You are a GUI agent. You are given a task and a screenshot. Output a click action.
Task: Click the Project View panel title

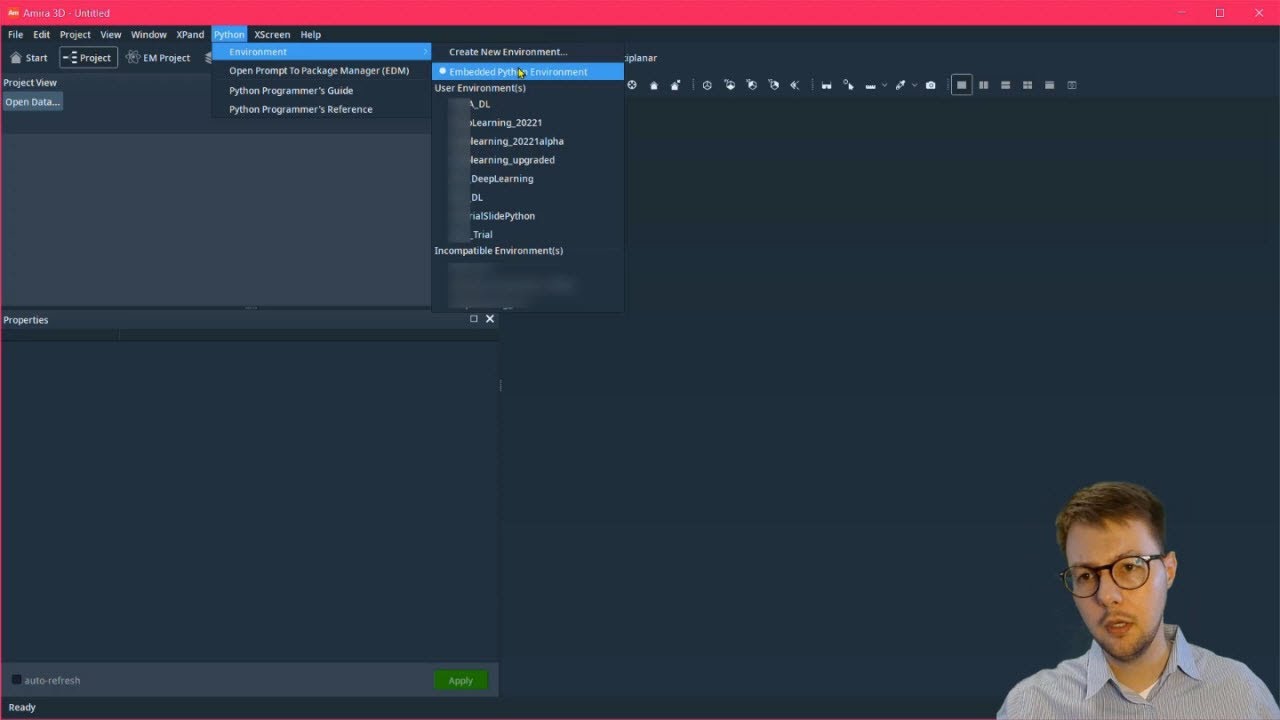click(x=30, y=83)
